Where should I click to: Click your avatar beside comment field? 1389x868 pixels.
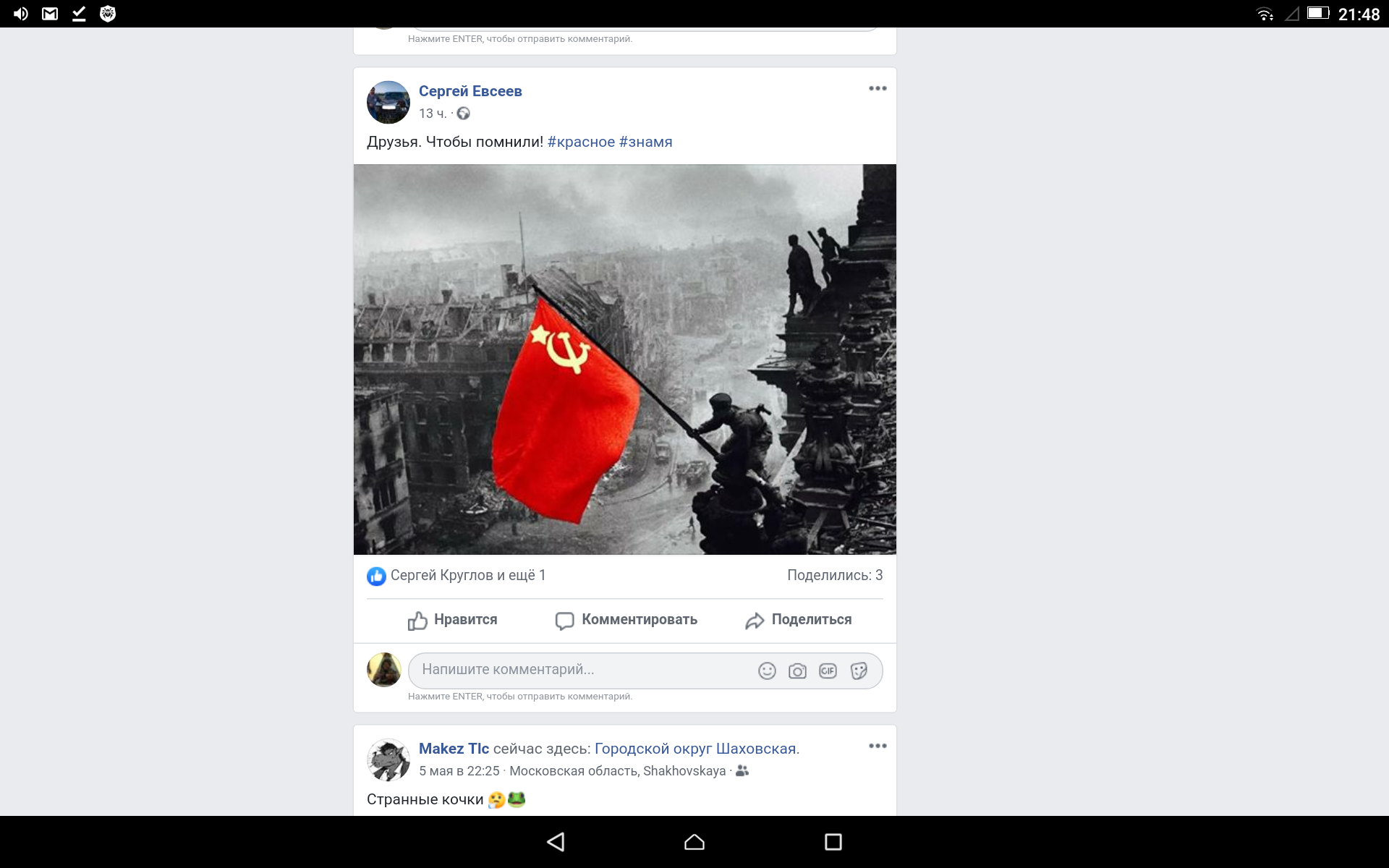pyautogui.click(x=384, y=670)
